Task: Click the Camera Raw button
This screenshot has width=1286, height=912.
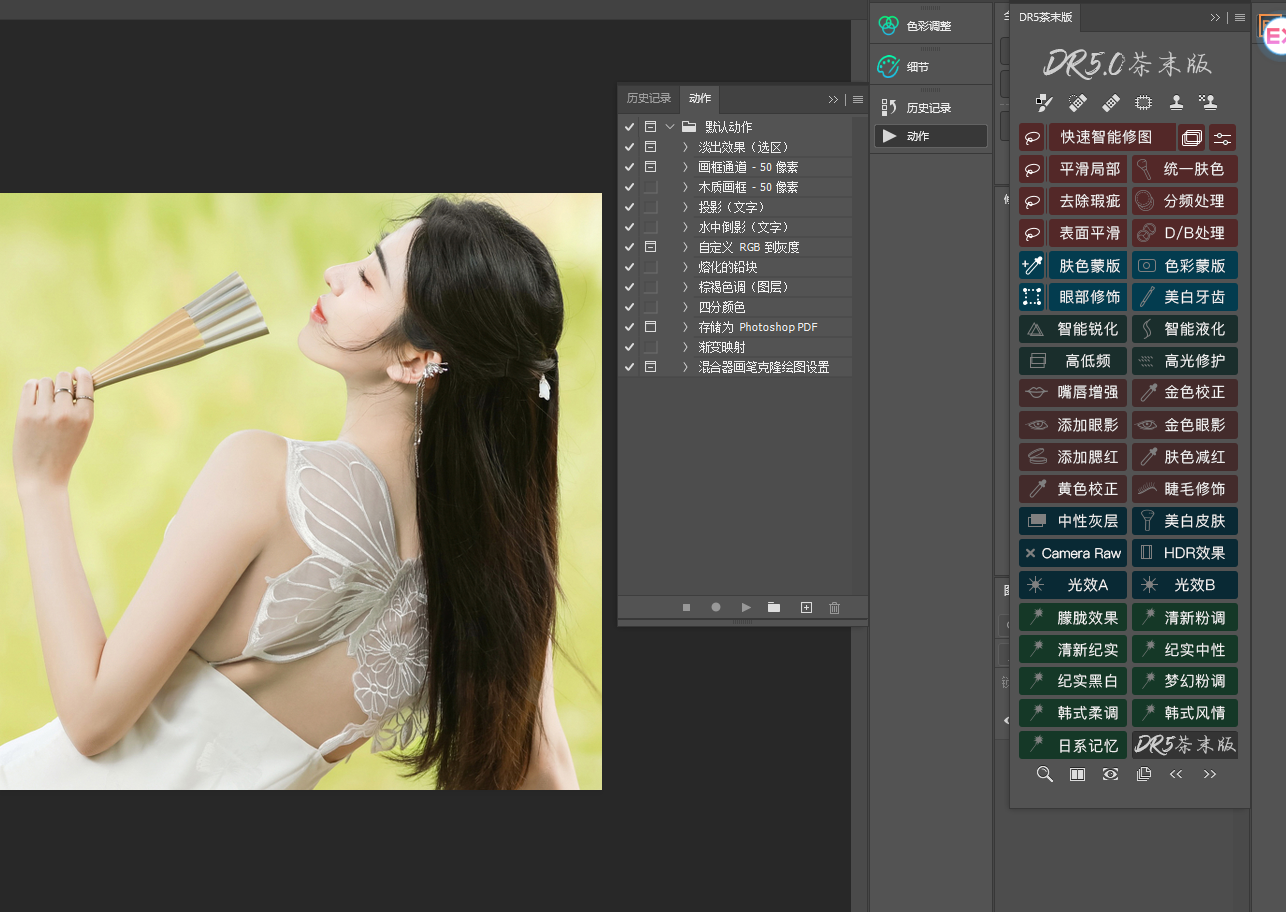Action: 1073,553
